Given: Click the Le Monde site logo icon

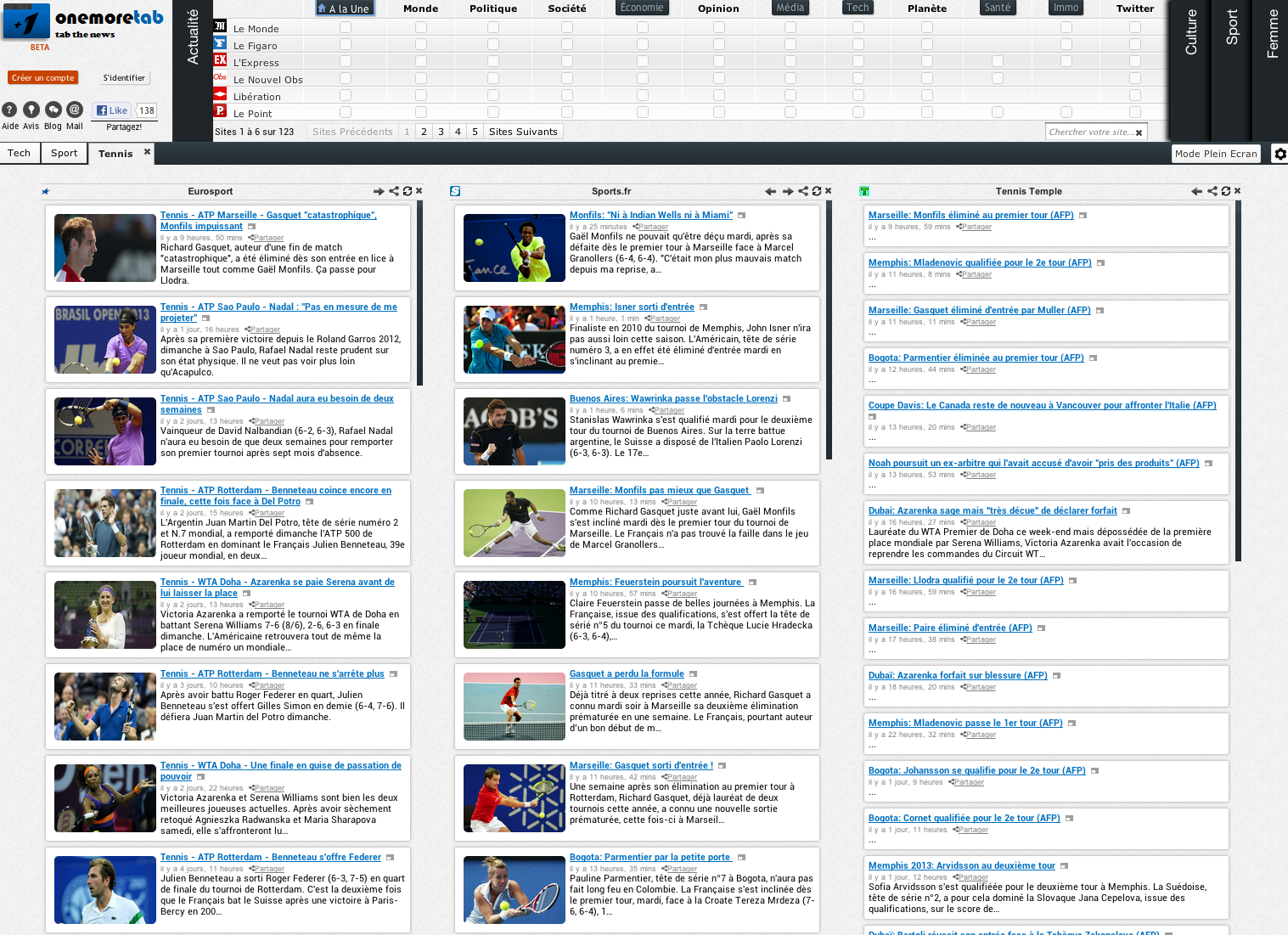Looking at the screenshot, I should coord(220,26).
